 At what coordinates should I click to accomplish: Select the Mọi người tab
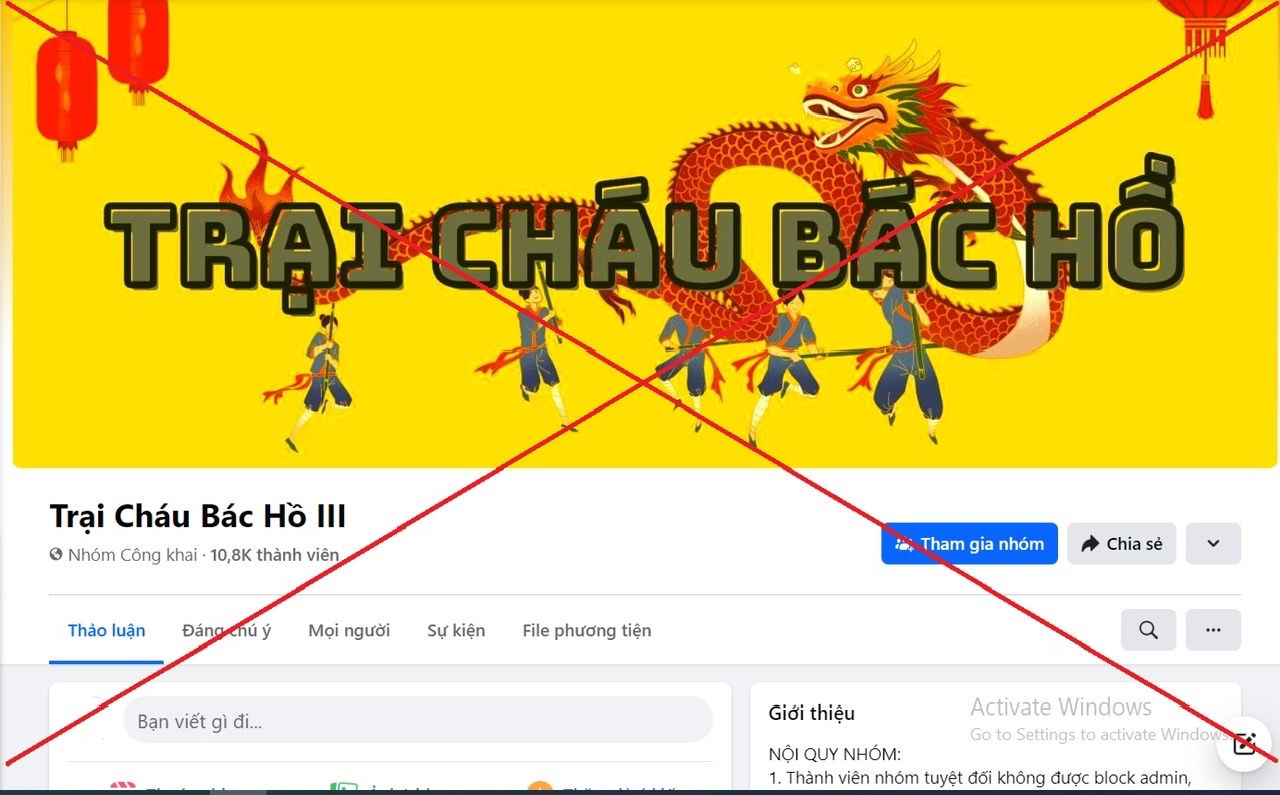[349, 630]
